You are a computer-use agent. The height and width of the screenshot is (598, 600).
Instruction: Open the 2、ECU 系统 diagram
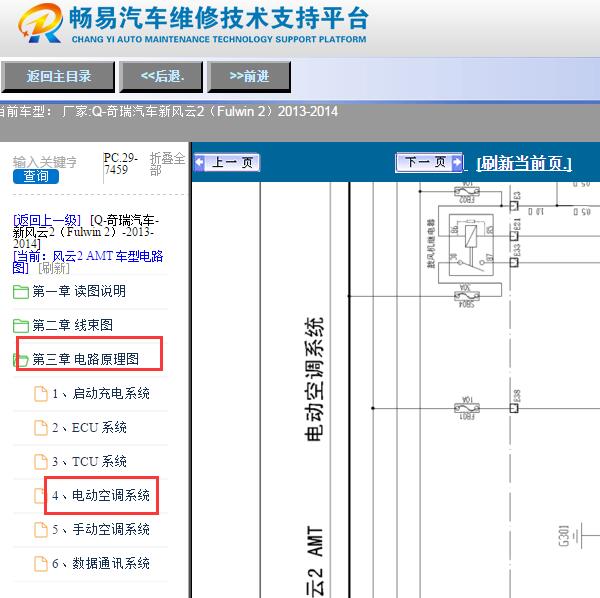[x=89, y=427]
